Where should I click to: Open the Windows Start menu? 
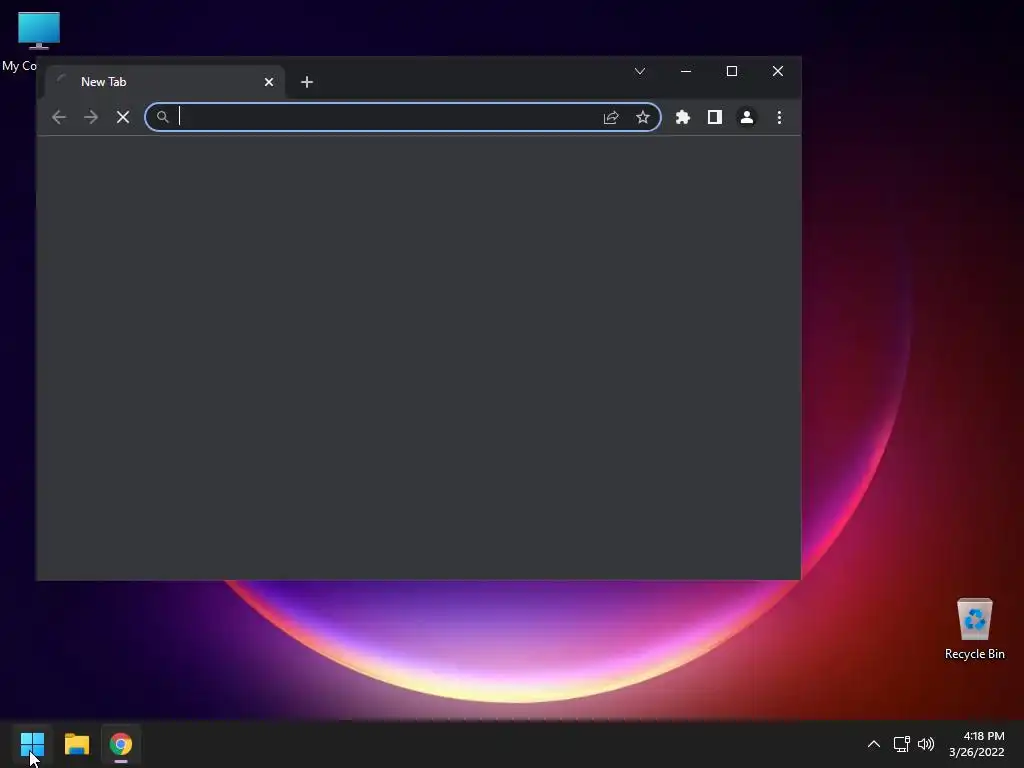point(32,744)
